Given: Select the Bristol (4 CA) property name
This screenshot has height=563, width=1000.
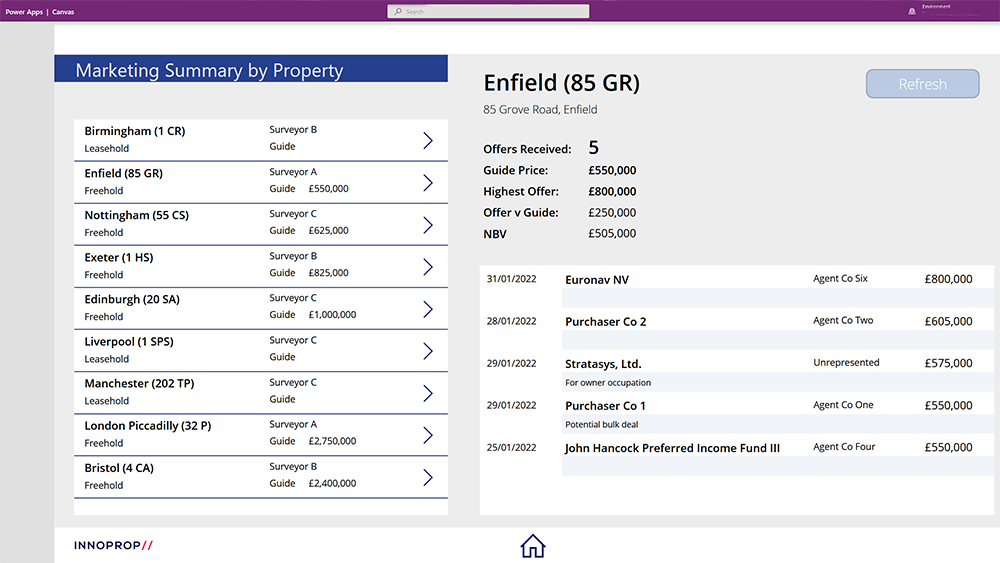Looking at the screenshot, I should (x=119, y=467).
